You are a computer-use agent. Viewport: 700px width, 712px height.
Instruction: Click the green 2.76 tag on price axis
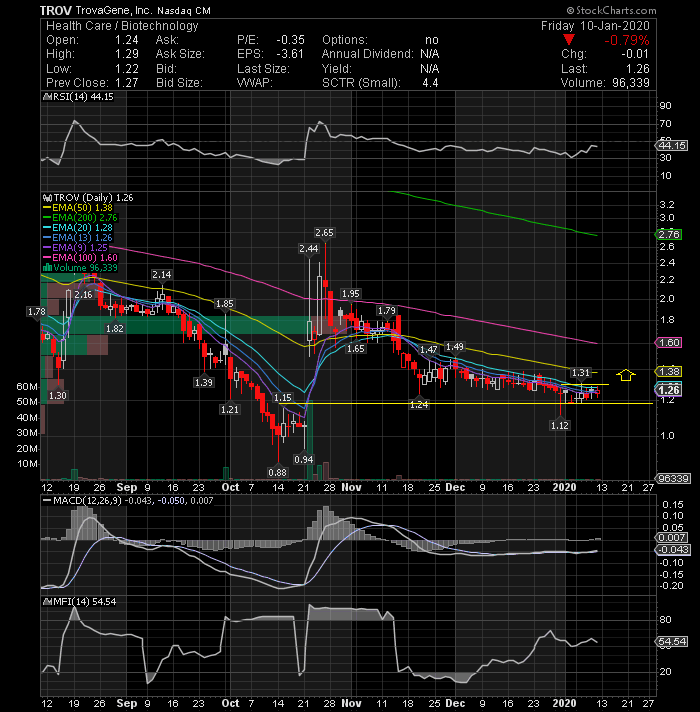pyautogui.click(x=668, y=235)
